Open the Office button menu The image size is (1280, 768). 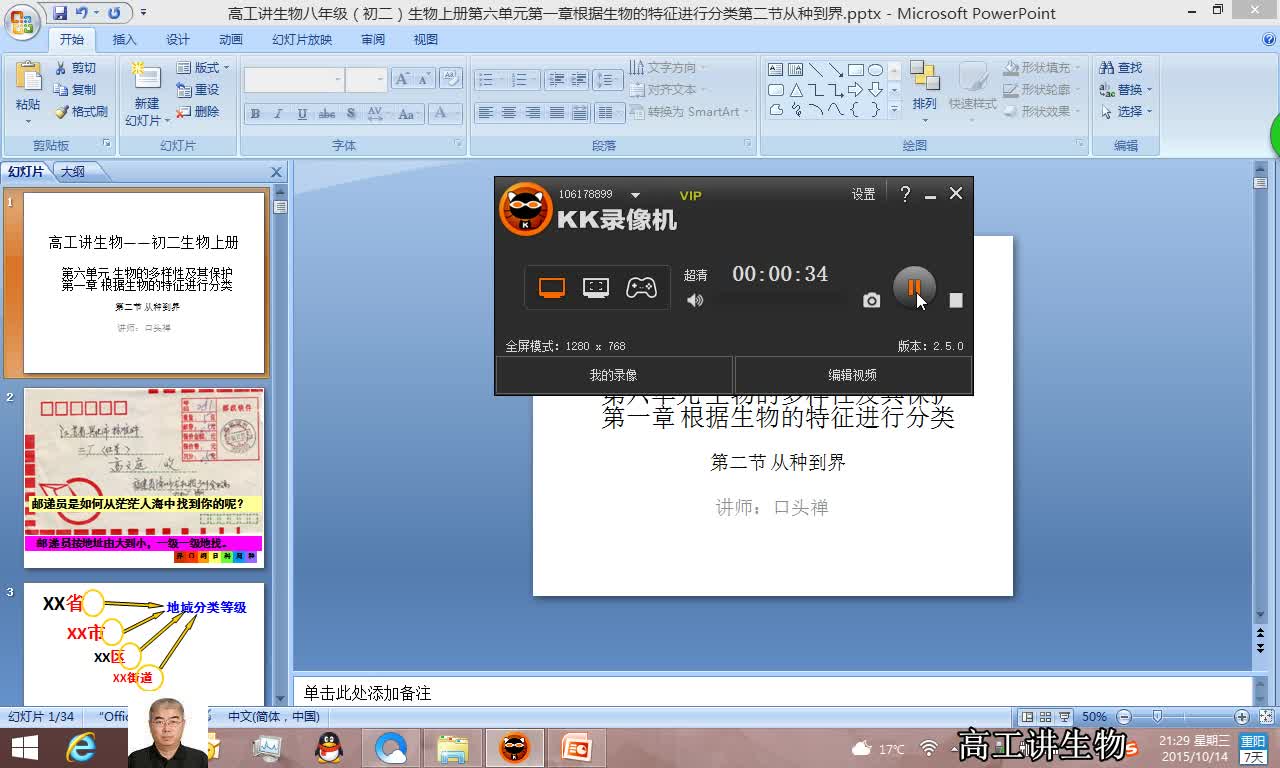pyautogui.click(x=22, y=20)
